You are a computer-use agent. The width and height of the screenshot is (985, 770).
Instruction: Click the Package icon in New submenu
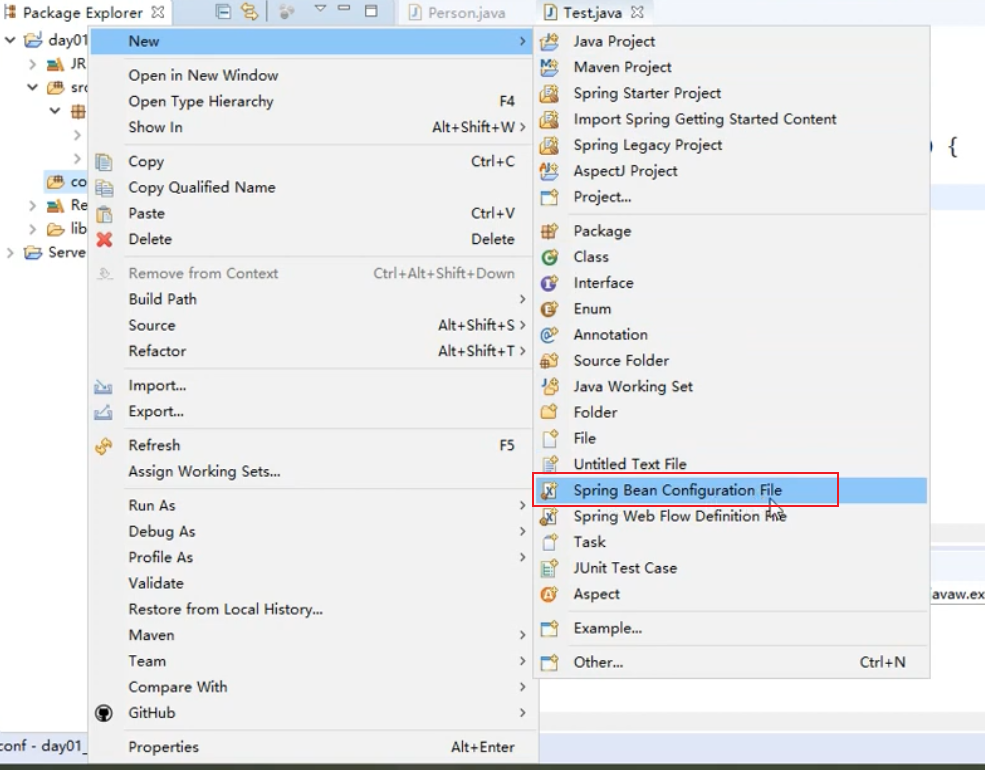[549, 231]
